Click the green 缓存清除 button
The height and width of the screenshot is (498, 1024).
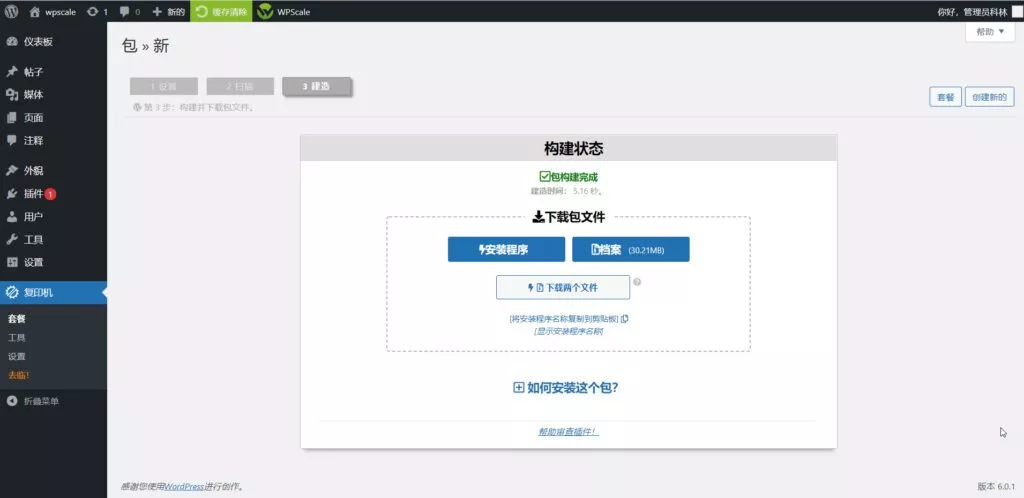pyautogui.click(x=221, y=12)
